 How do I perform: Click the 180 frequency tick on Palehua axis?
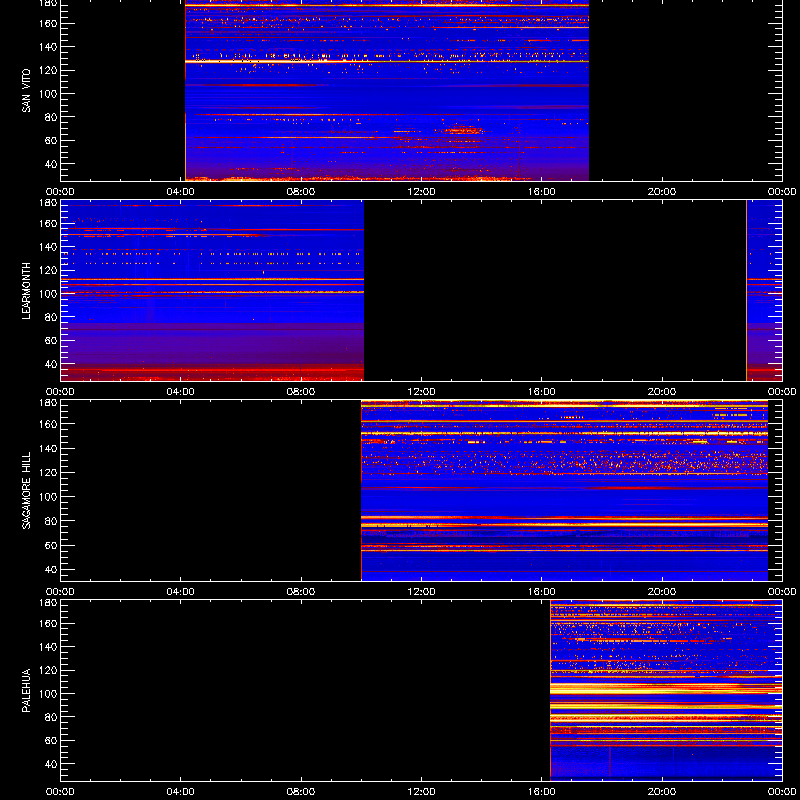48,603
